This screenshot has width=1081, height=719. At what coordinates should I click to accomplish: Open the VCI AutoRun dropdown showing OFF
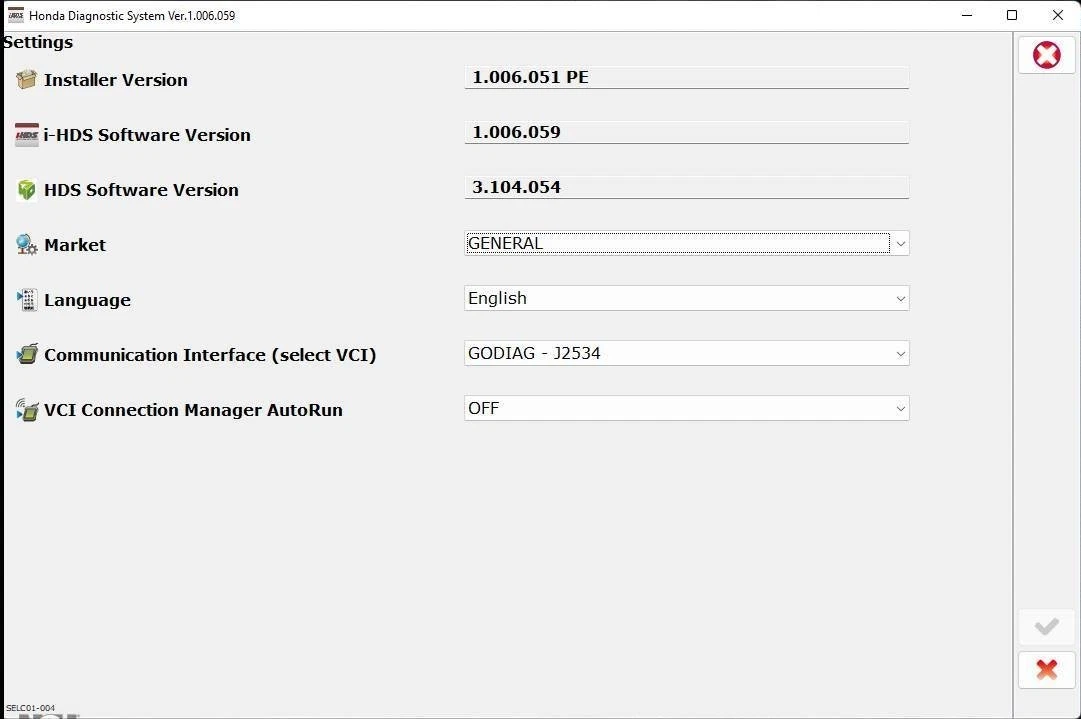(x=687, y=408)
